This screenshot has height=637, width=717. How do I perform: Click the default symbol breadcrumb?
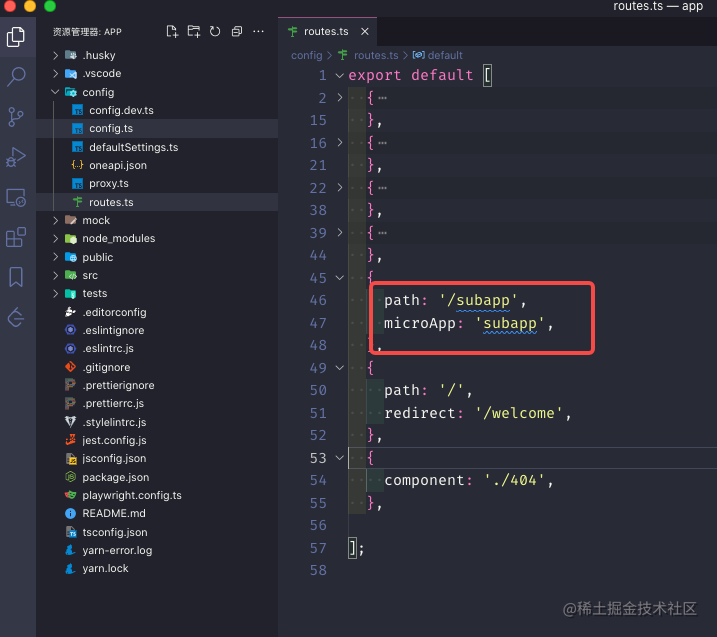point(445,55)
